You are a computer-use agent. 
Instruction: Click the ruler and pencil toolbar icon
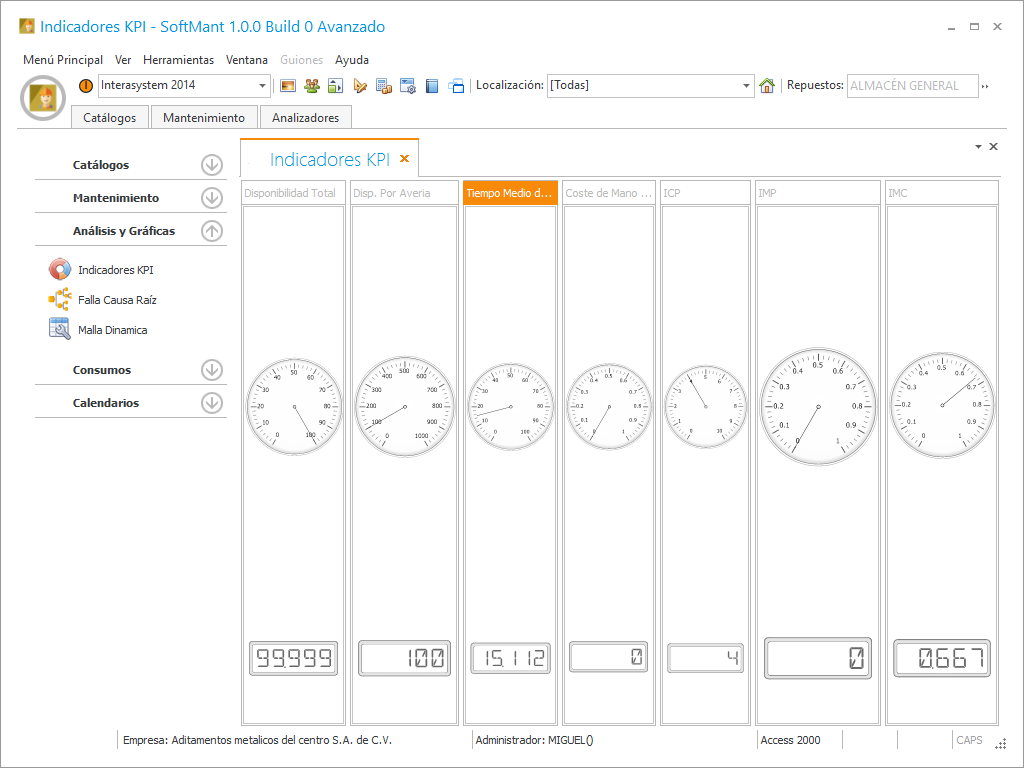[360, 86]
